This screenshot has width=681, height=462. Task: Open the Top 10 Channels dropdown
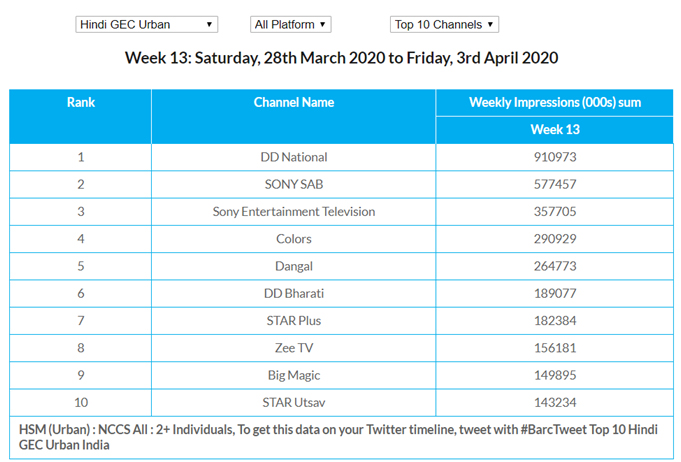(x=444, y=24)
